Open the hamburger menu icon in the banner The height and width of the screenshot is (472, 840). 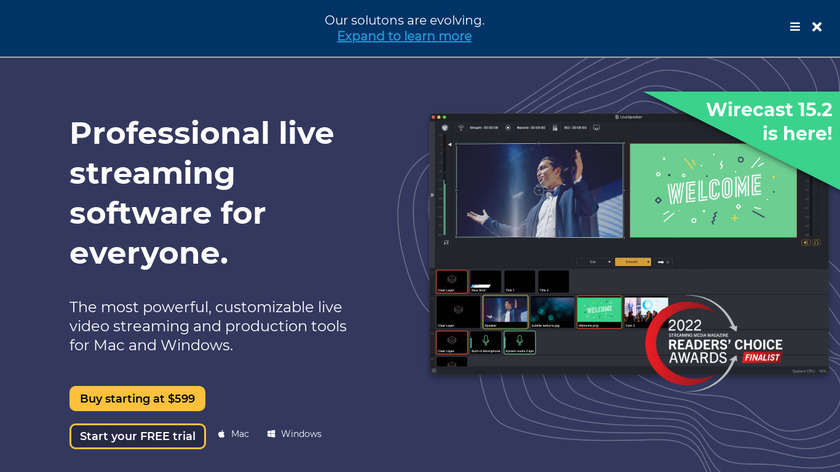[x=794, y=27]
